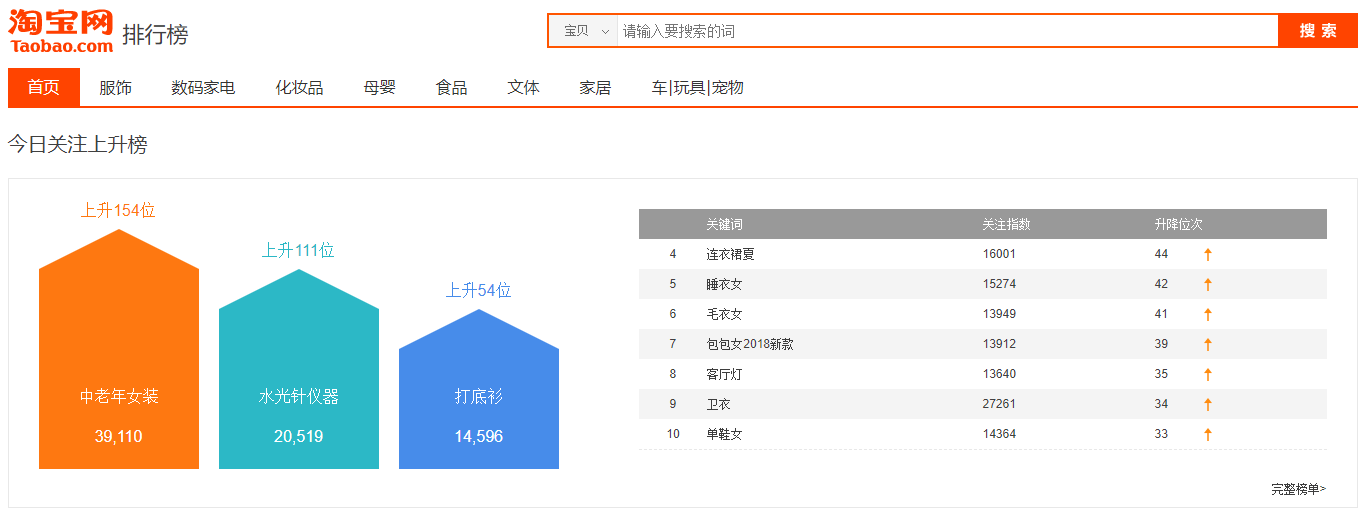Screen dimensions: 1369x517
Task: Select the 文体 tab
Action: pos(524,87)
